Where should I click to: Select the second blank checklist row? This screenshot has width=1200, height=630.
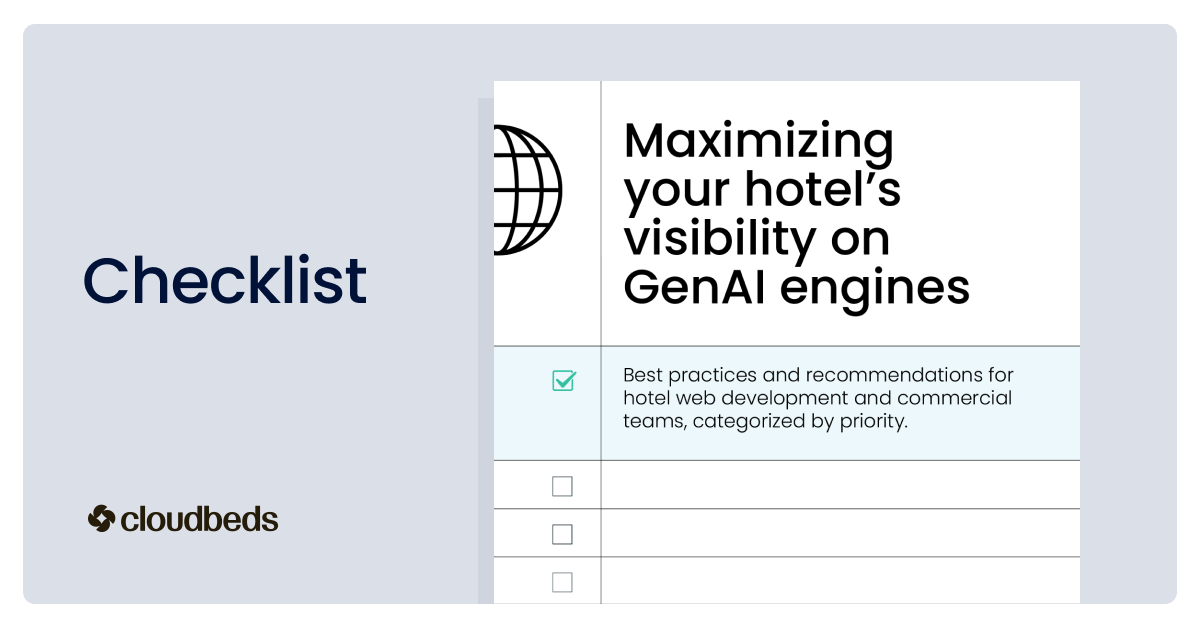coord(840,533)
